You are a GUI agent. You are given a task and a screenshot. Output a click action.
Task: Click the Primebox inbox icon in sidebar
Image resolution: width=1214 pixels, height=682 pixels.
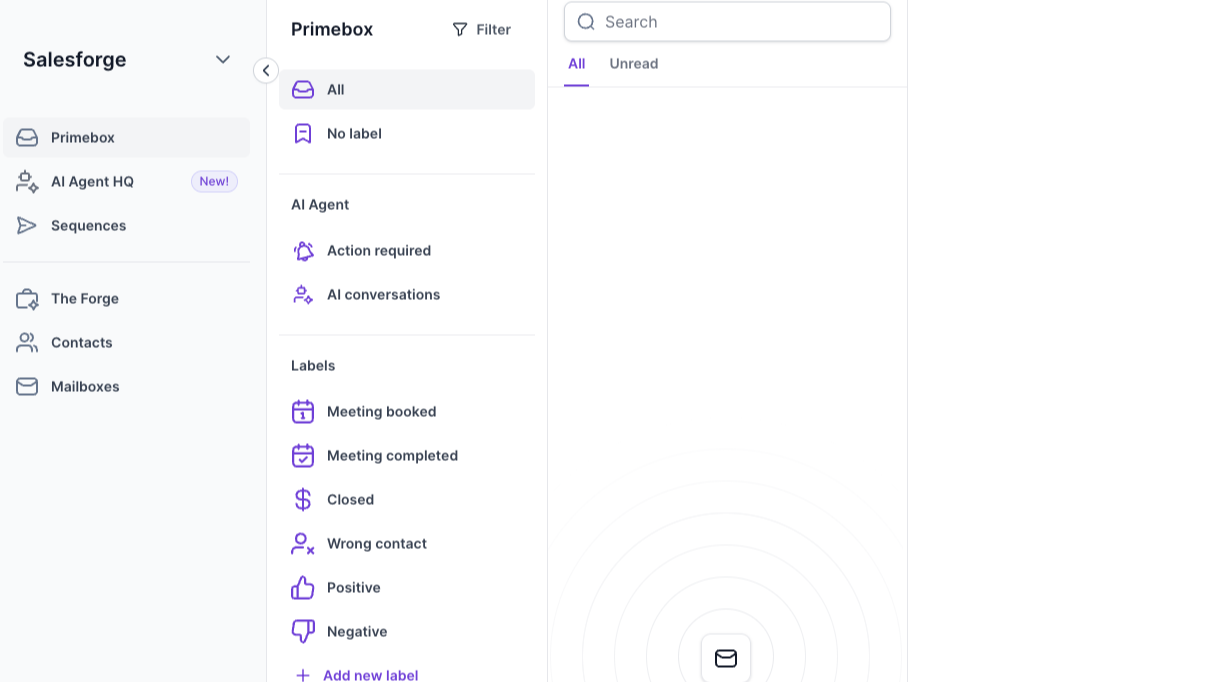[x=27, y=138]
